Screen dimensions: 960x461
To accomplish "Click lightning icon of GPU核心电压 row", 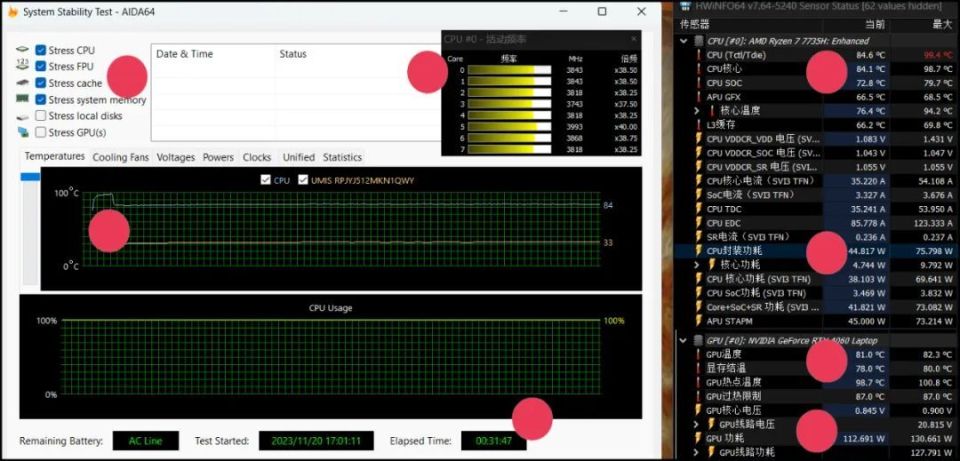I will point(699,410).
